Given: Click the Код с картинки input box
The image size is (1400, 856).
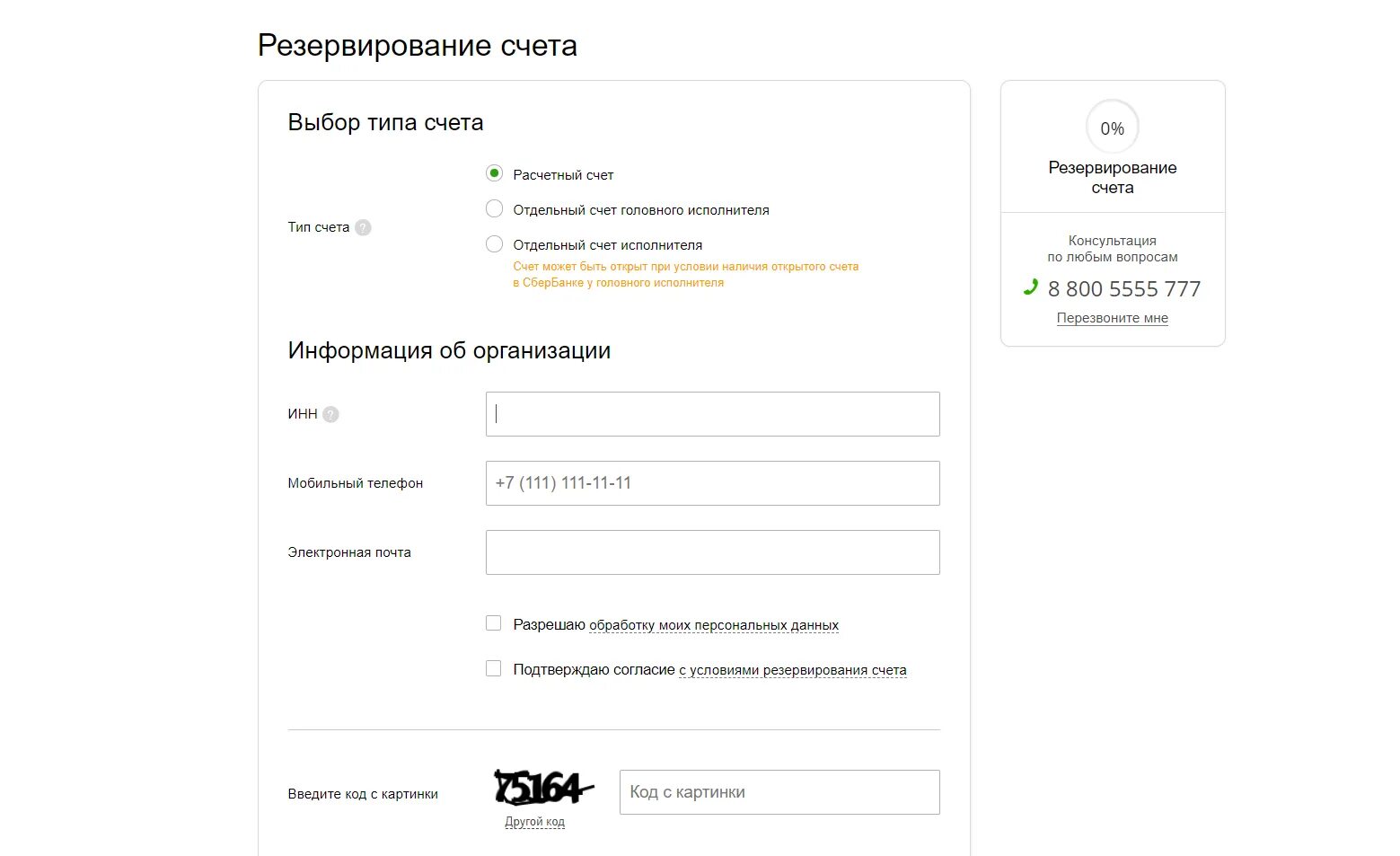Looking at the screenshot, I should pos(779,792).
